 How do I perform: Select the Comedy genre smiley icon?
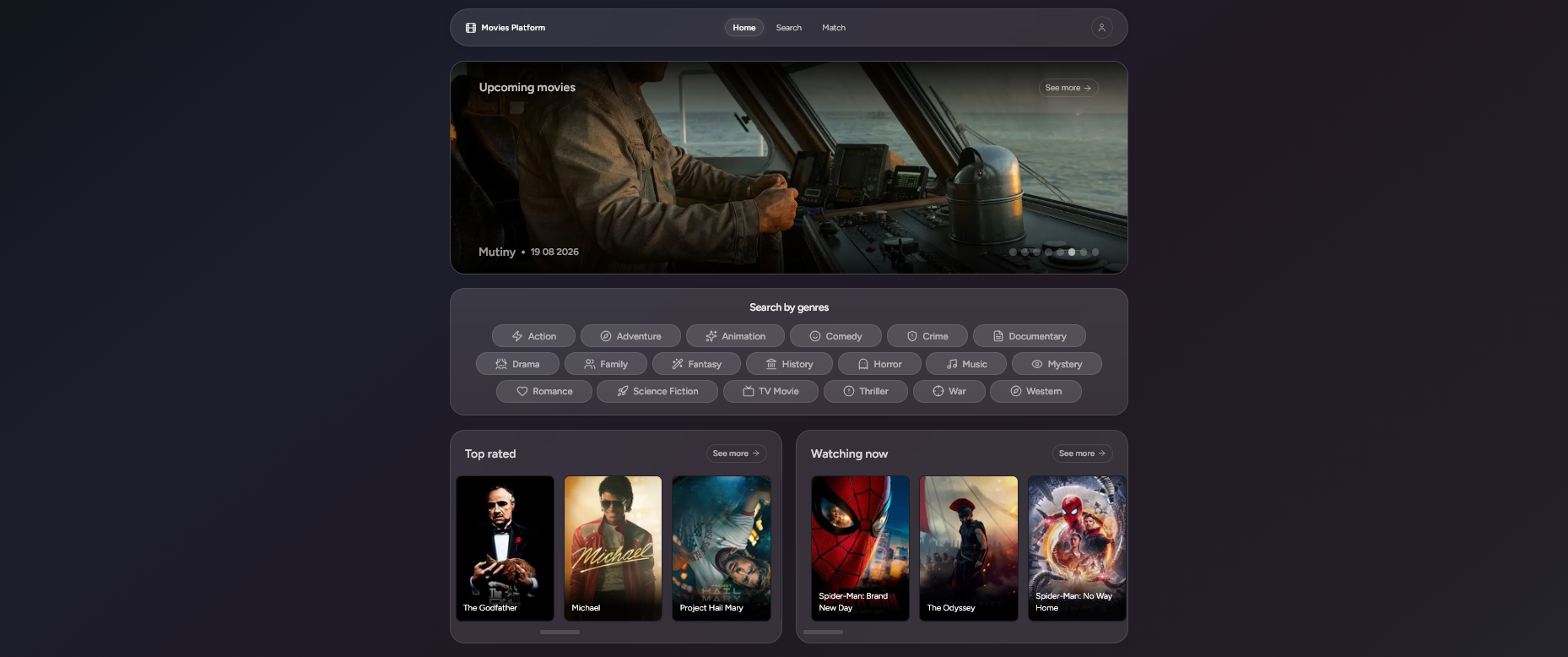point(815,336)
